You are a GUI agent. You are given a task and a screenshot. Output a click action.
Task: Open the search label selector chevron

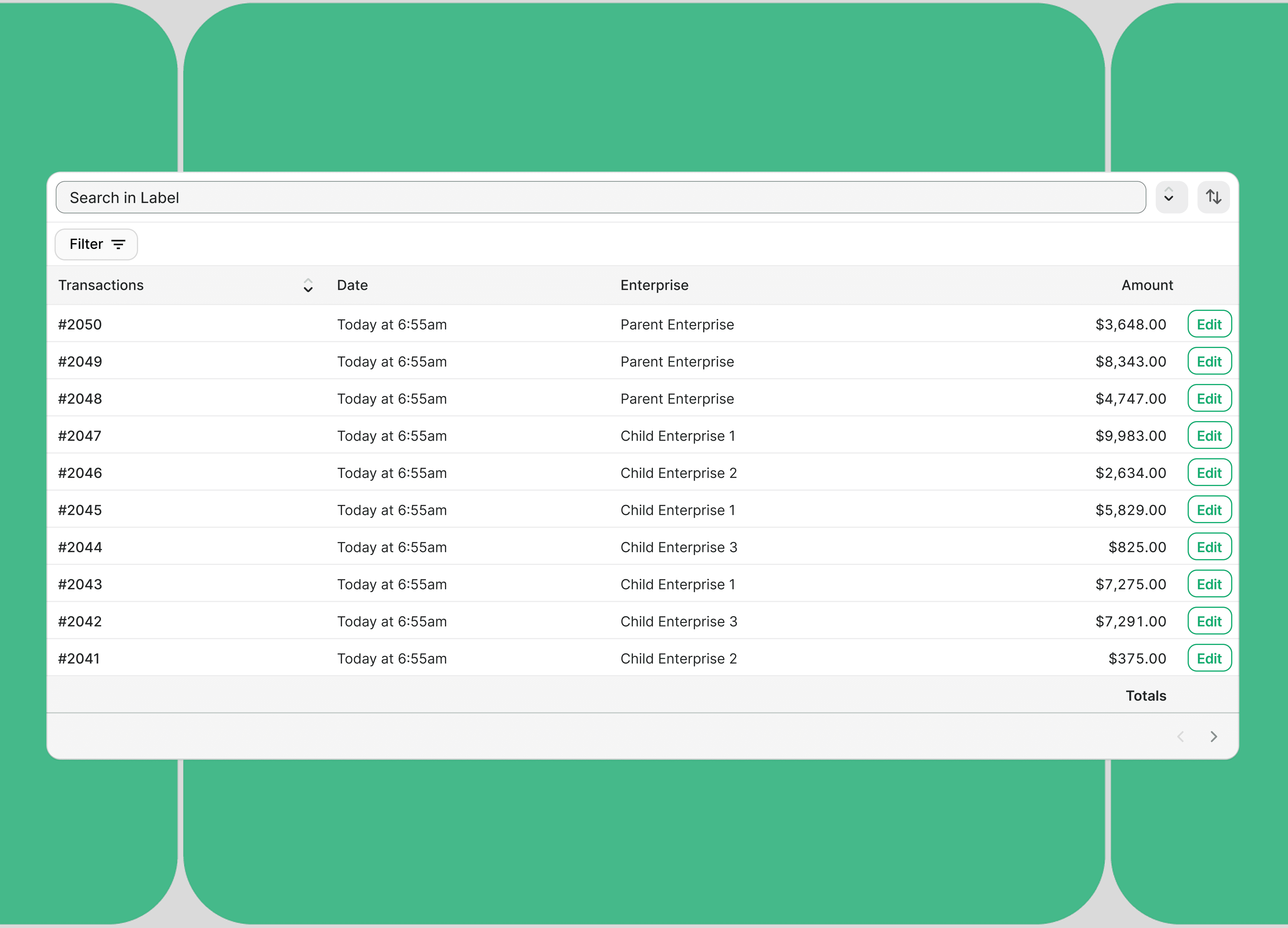[1171, 197]
